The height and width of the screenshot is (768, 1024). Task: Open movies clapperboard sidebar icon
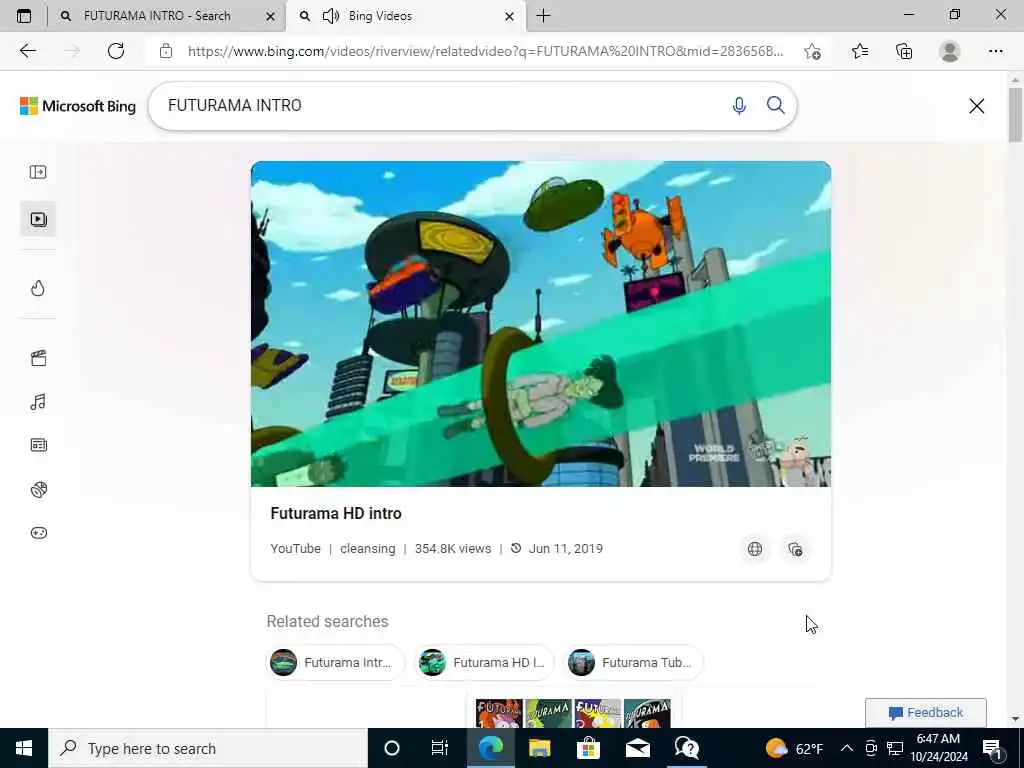click(39, 358)
